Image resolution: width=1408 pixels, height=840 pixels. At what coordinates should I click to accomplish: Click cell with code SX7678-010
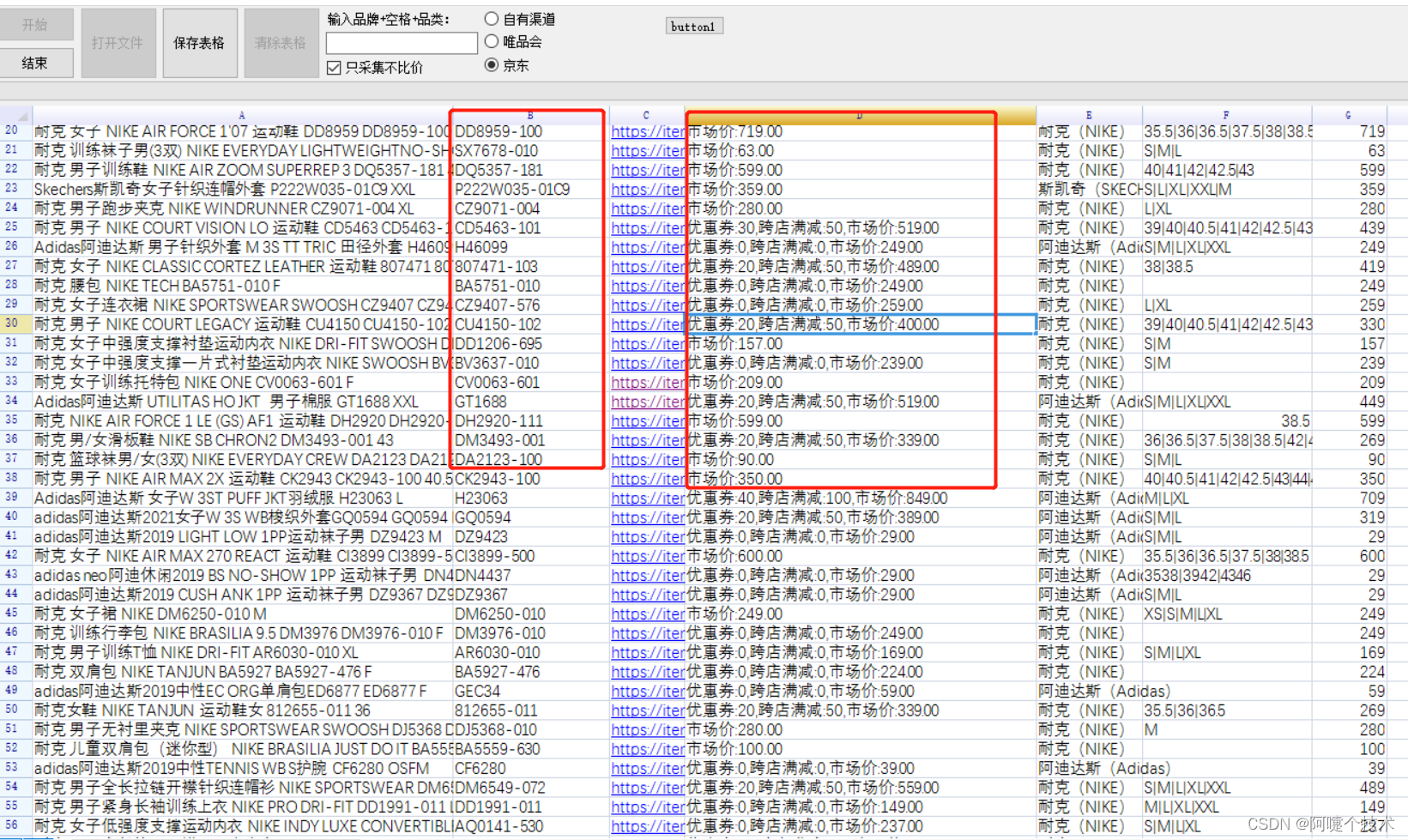[x=530, y=151]
